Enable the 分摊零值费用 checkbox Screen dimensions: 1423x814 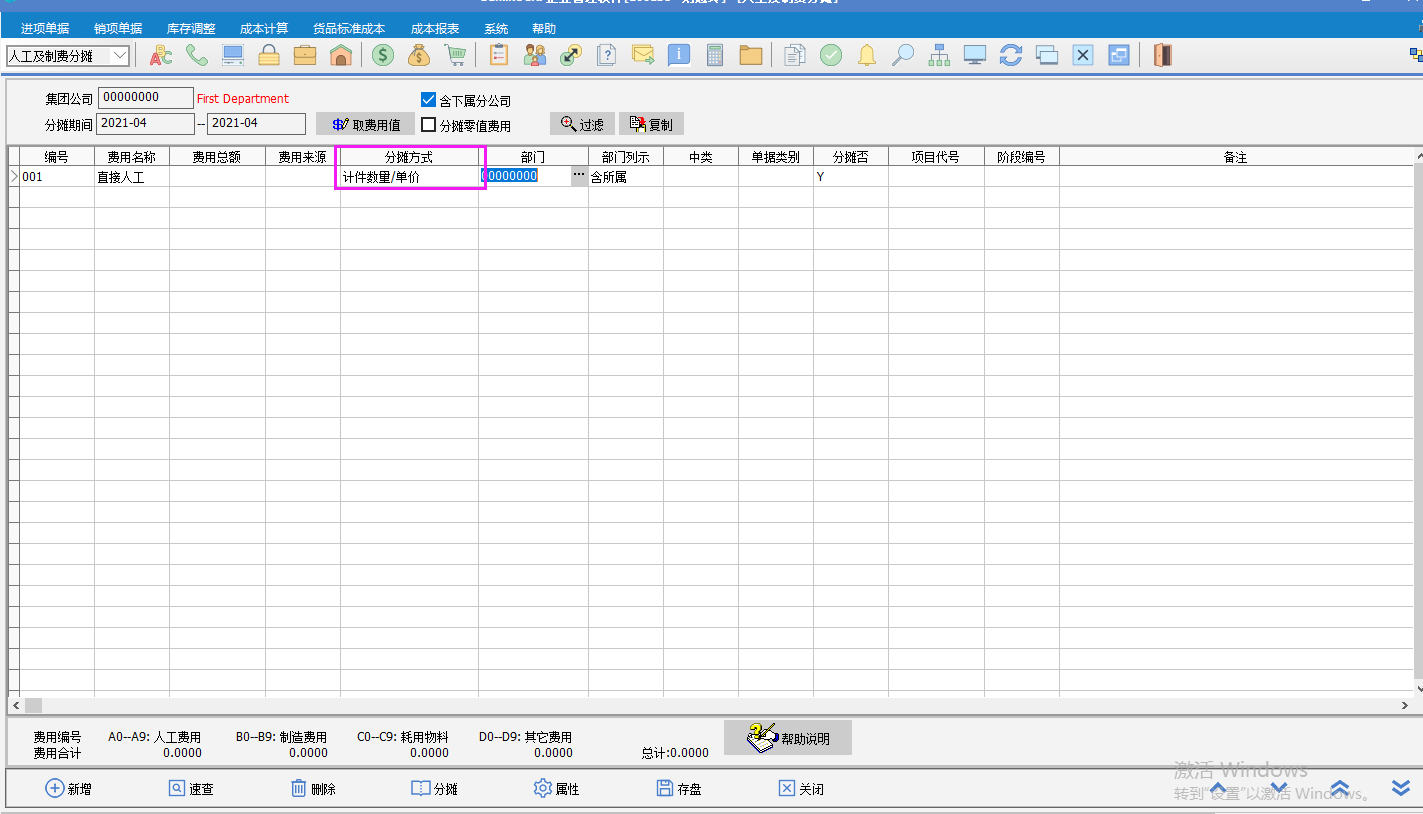429,125
